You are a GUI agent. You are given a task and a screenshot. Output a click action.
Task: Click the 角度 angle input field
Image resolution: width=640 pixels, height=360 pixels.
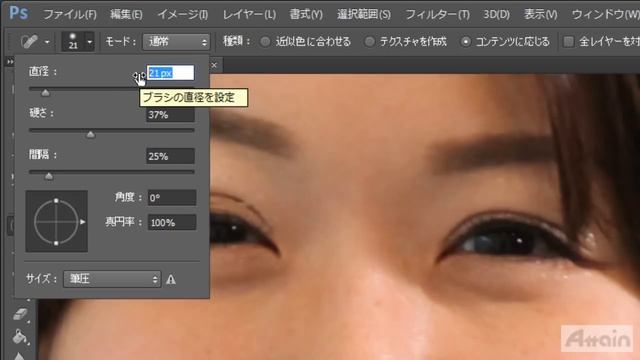171,198
